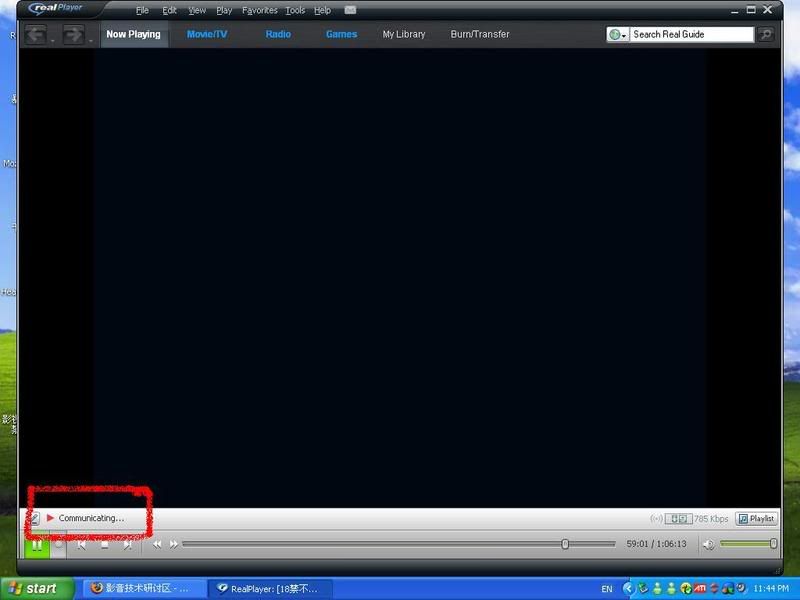
Task: Click the Search Real Guide input field
Action: 690,34
